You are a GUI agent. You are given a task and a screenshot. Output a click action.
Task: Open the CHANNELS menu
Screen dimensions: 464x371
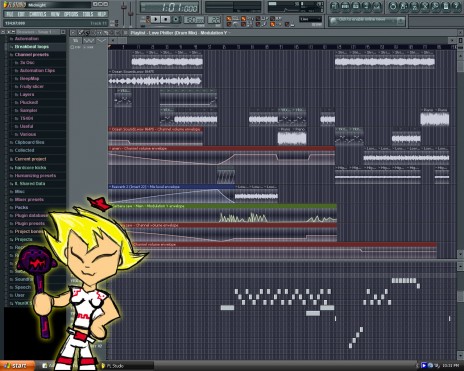tap(37, 14)
